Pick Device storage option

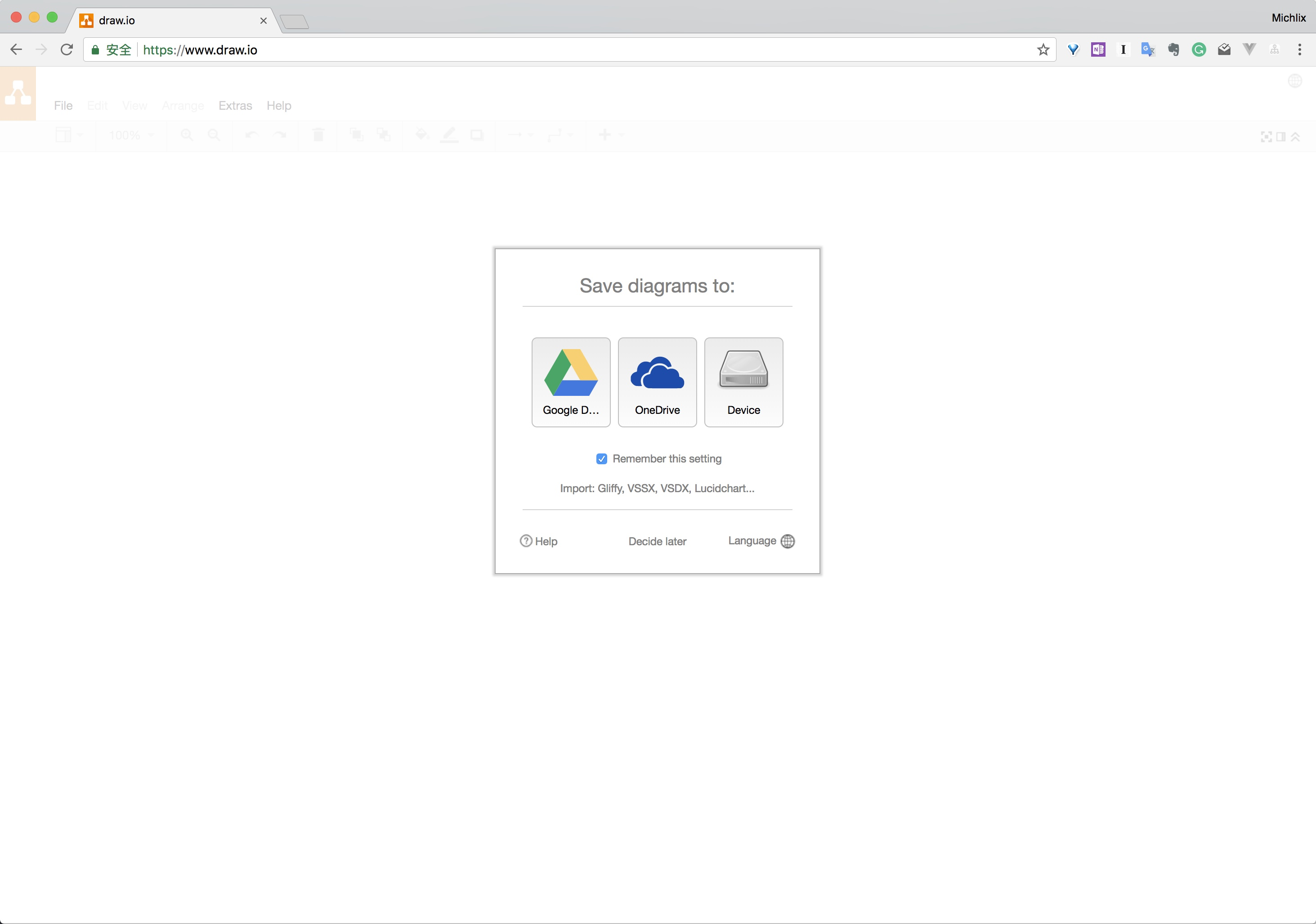(x=743, y=382)
